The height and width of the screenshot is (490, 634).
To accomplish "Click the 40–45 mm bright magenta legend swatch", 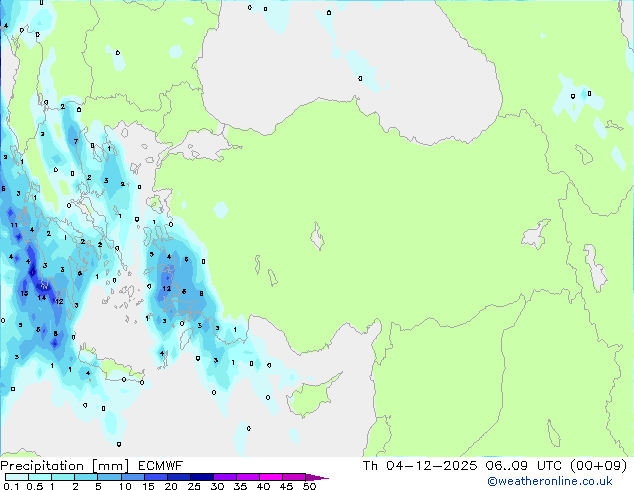I will click(271, 477).
